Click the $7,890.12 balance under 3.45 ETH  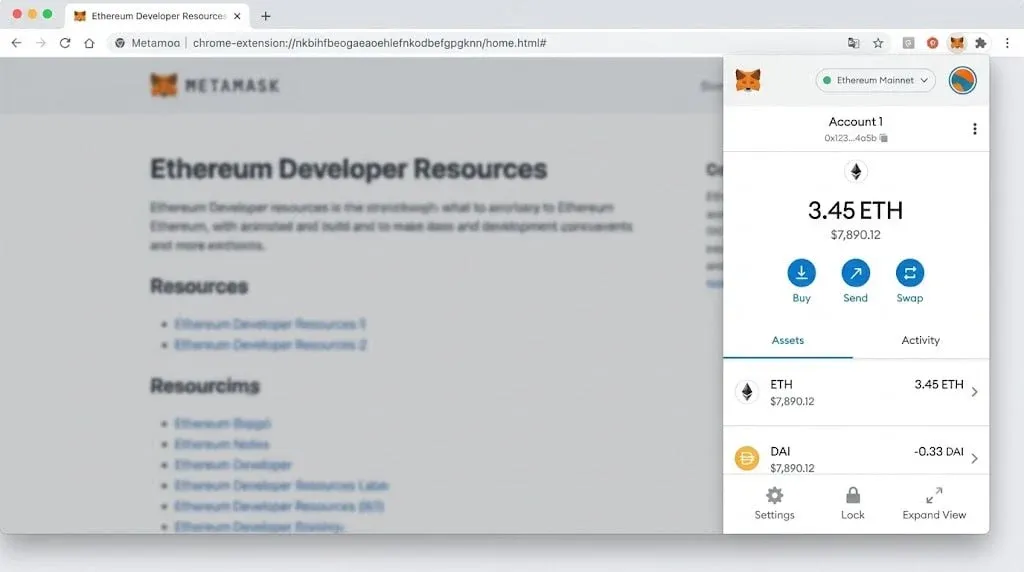click(x=856, y=234)
